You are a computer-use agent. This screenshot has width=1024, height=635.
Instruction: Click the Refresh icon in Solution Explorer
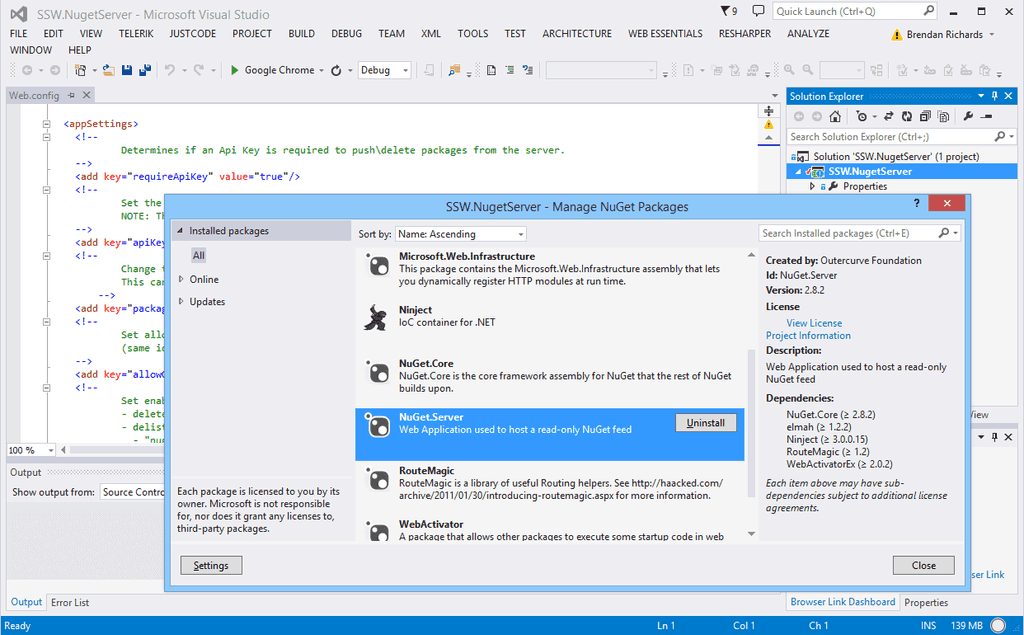tap(906, 117)
